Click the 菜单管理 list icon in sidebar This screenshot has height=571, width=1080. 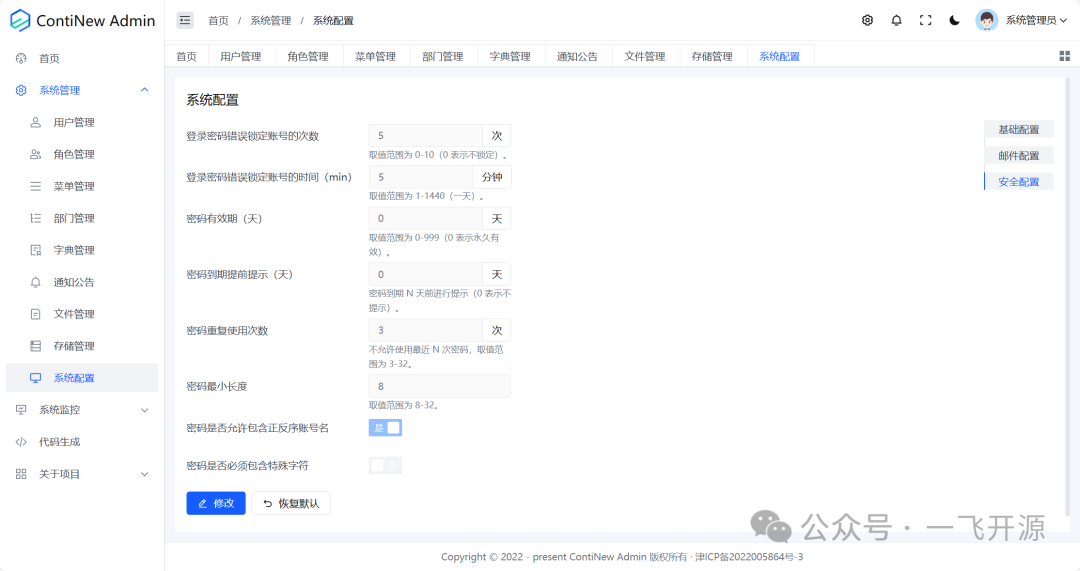36,186
